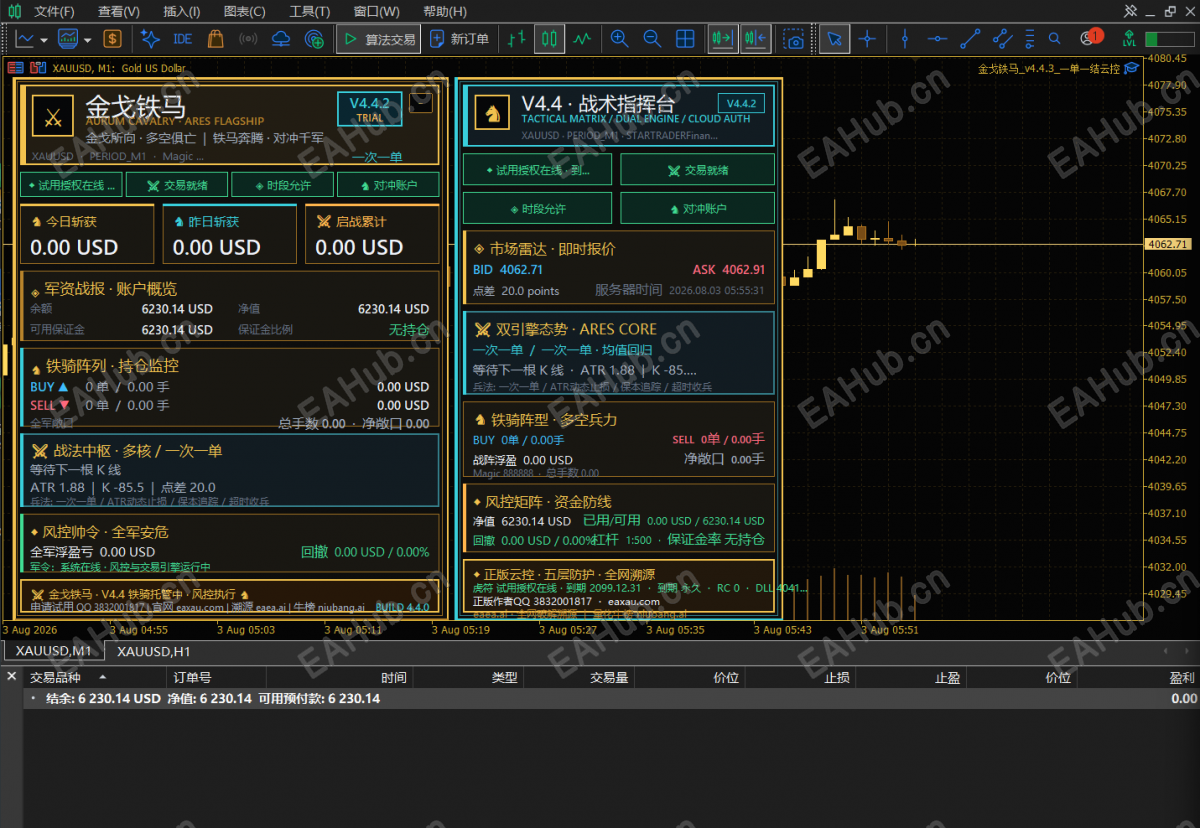The height and width of the screenshot is (828, 1200).
Task: Toggle chart auto-scroll to latest bar
Action: click(723, 39)
